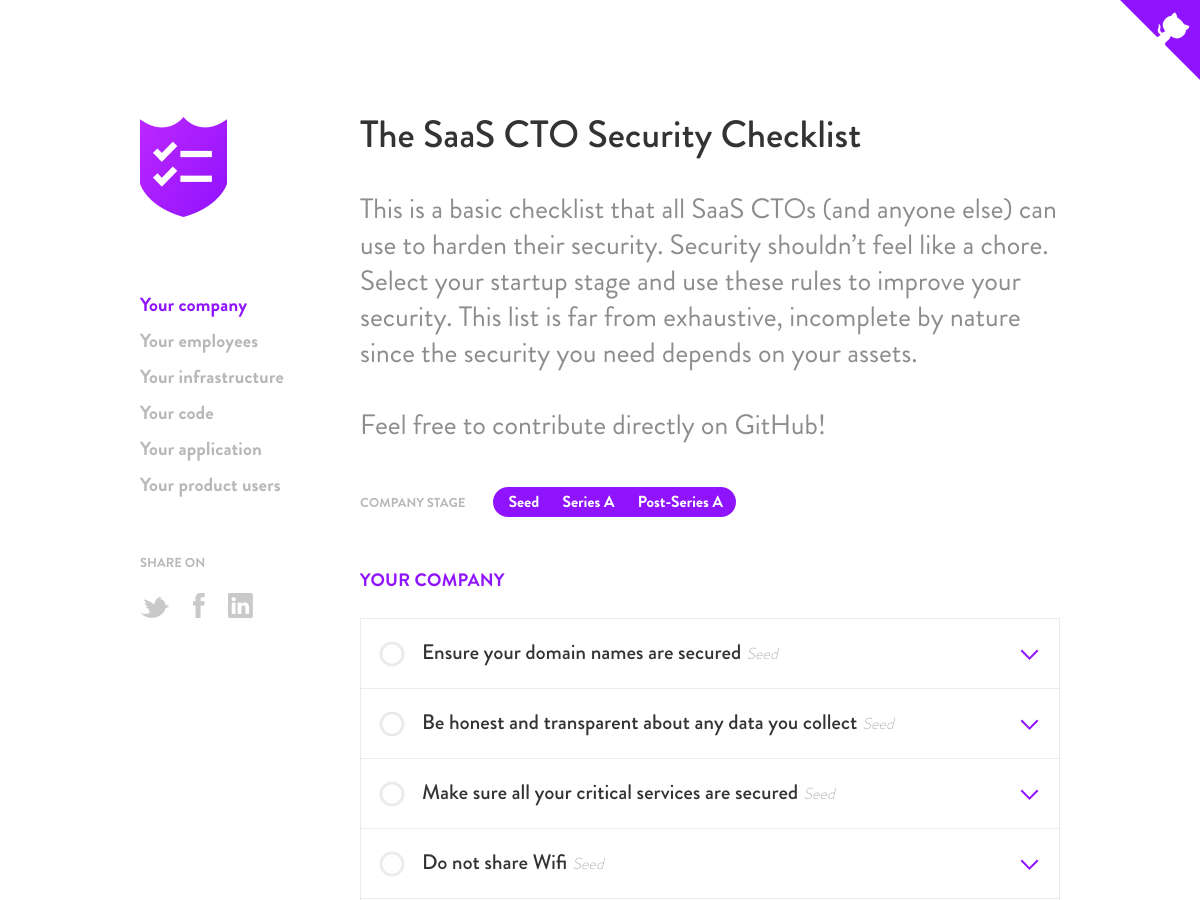Check off 'Make sure all your critical services are secured'
Image resolution: width=1200 pixels, height=900 pixels.
click(x=392, y=793)
